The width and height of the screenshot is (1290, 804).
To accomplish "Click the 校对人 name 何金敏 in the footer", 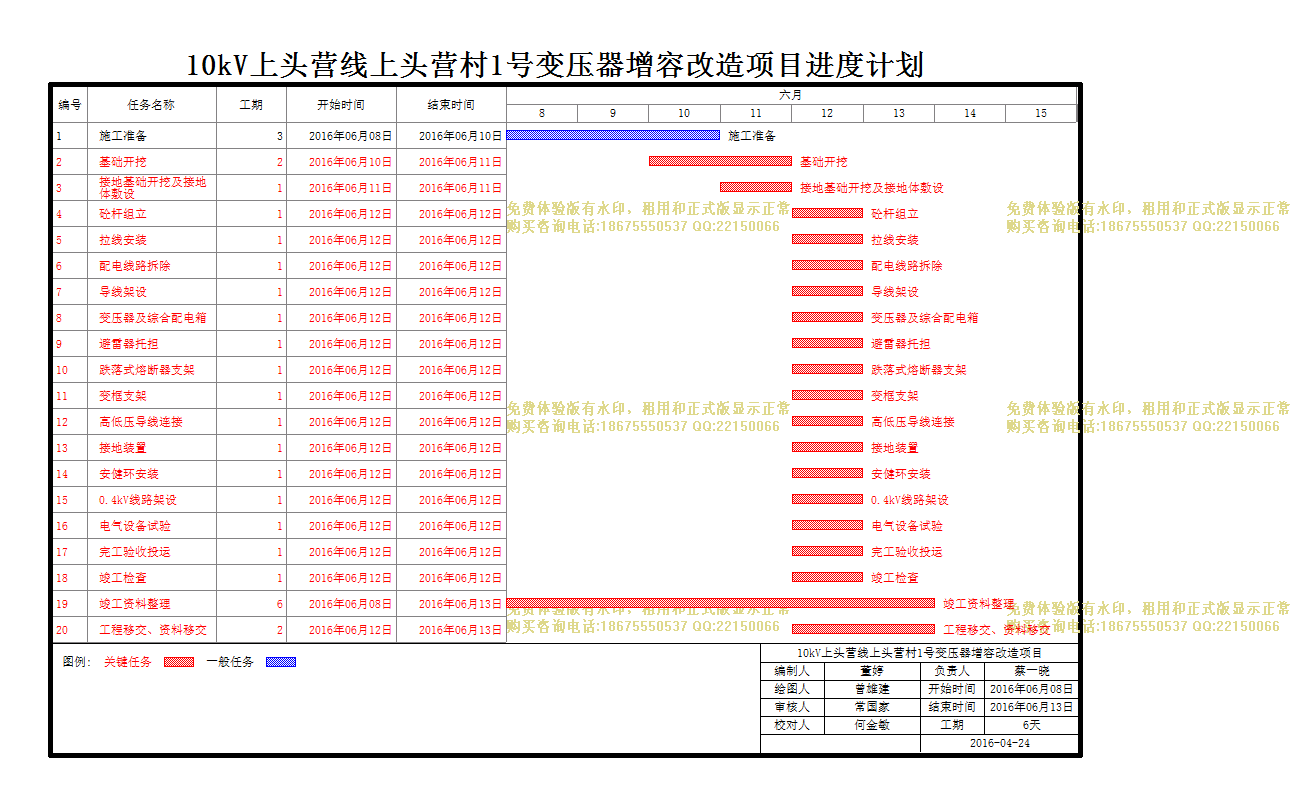I will tap(872, 725).
